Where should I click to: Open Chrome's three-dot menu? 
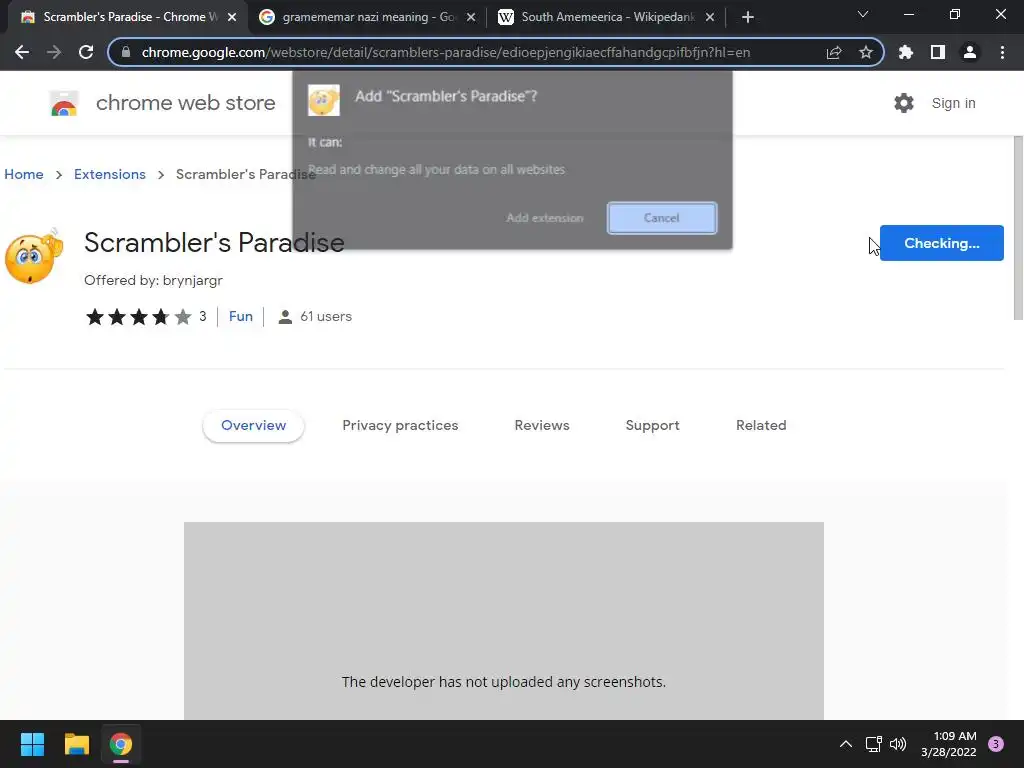click(x=1002, y=52)
